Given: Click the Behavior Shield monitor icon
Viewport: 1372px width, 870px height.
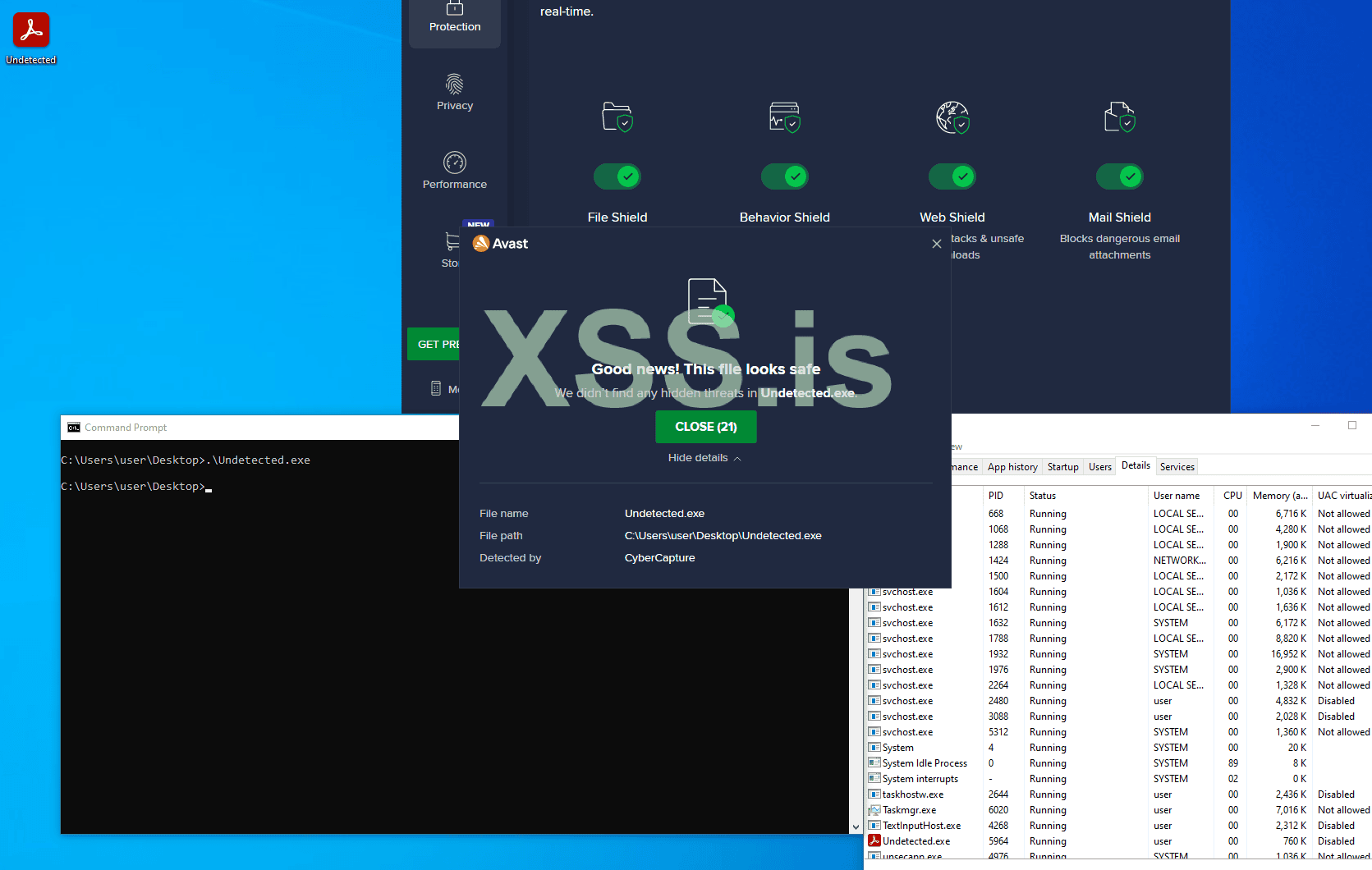Looking at the screenshot, I should point(785,117).
